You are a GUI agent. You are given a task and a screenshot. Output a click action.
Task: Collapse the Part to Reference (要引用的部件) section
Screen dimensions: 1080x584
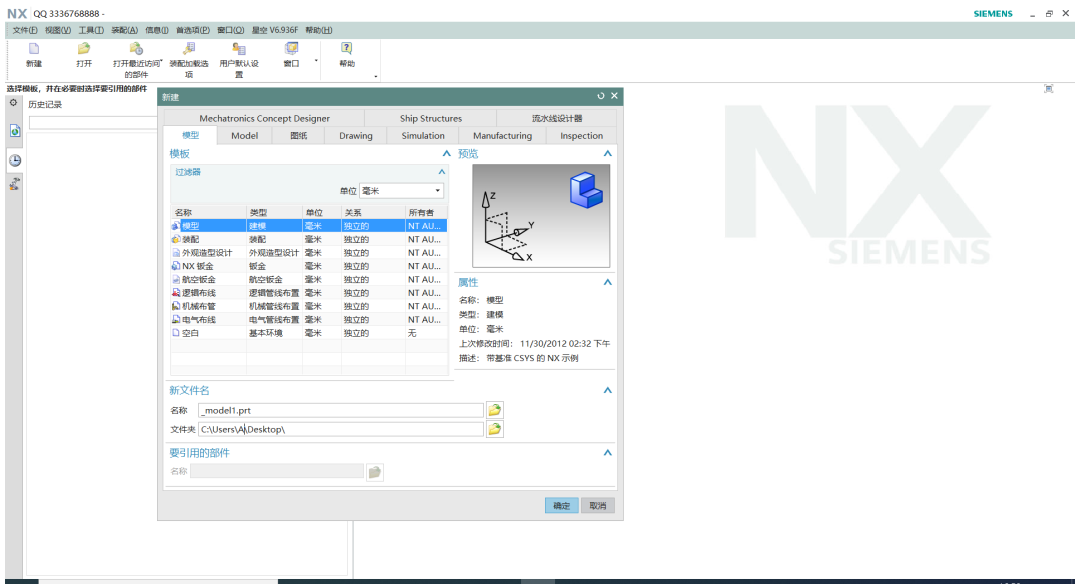[608, 453]
